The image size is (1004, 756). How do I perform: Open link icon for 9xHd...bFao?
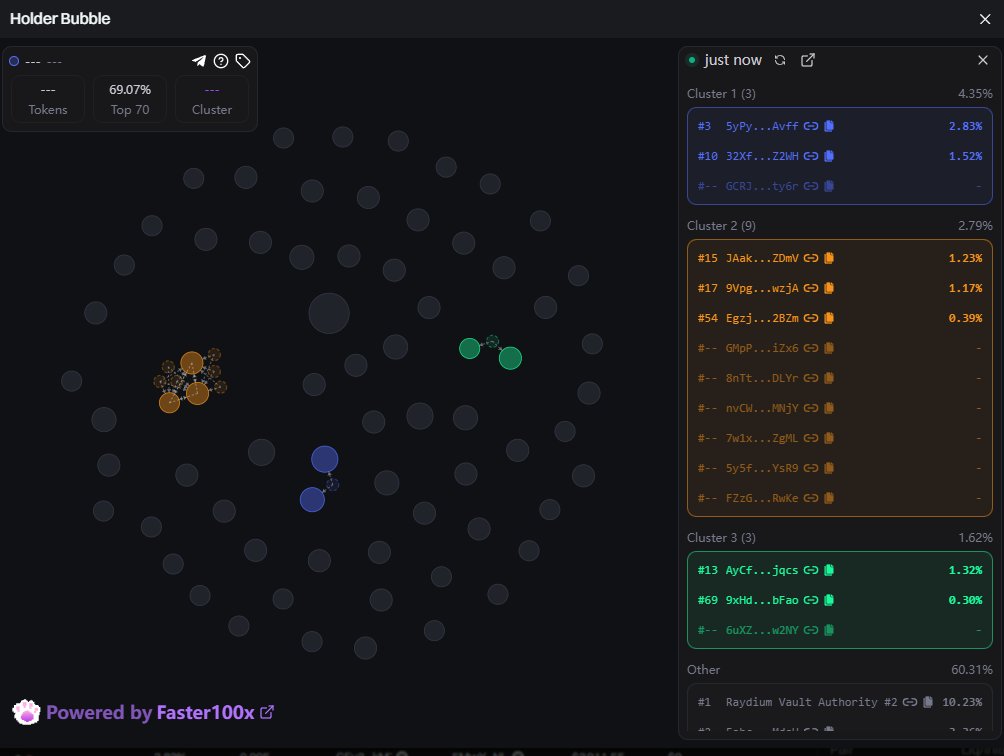(811, 600)
